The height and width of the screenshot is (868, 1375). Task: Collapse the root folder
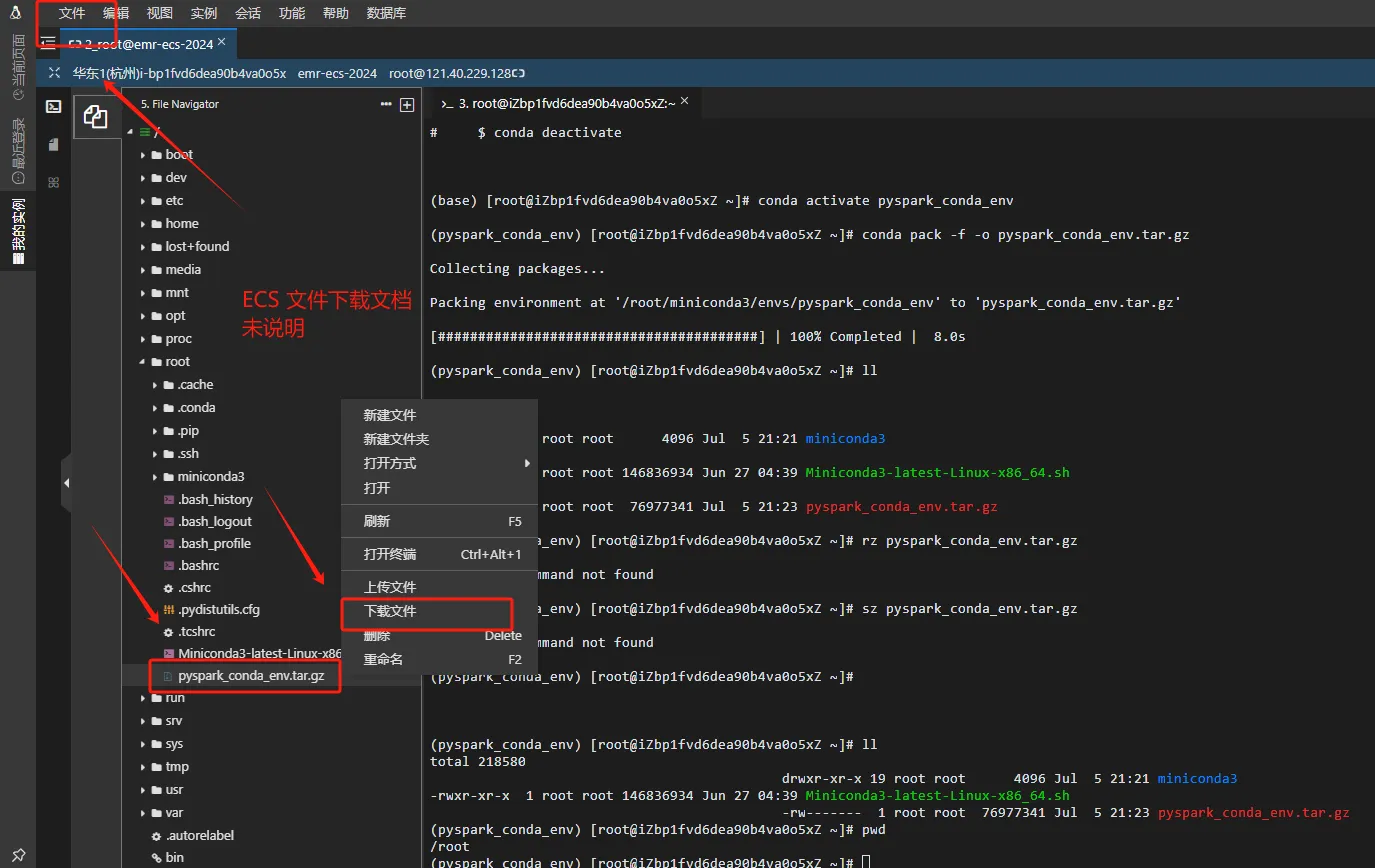coord(143,362)
